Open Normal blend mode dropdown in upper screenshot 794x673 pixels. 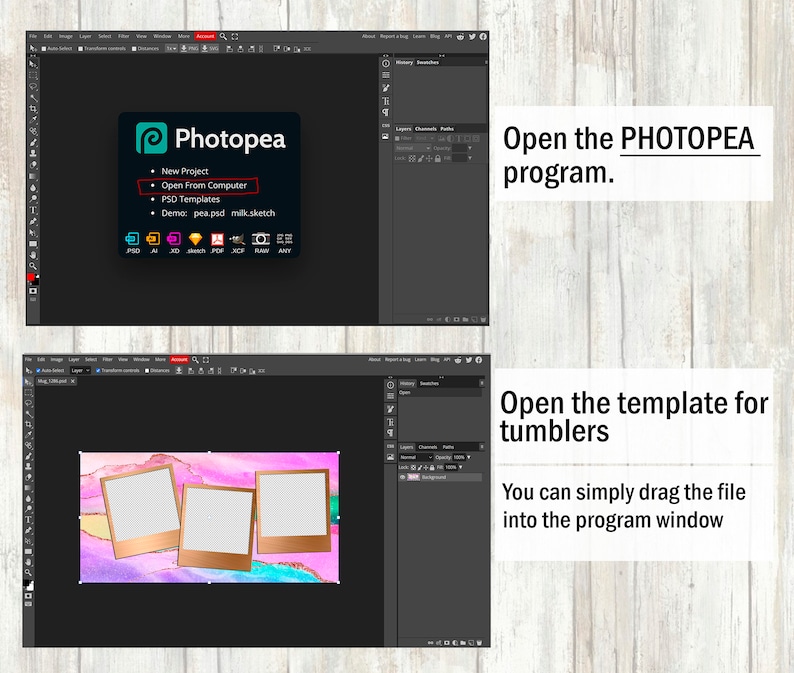[x=413, y=148]
